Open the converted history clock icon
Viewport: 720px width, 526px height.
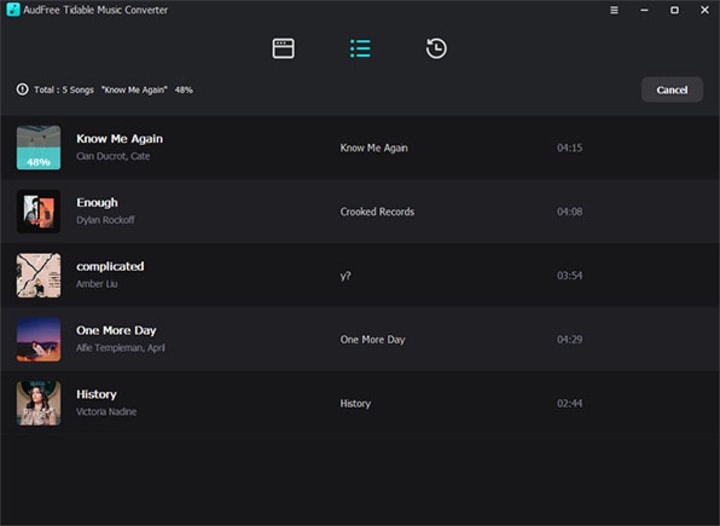coord(436,48)
